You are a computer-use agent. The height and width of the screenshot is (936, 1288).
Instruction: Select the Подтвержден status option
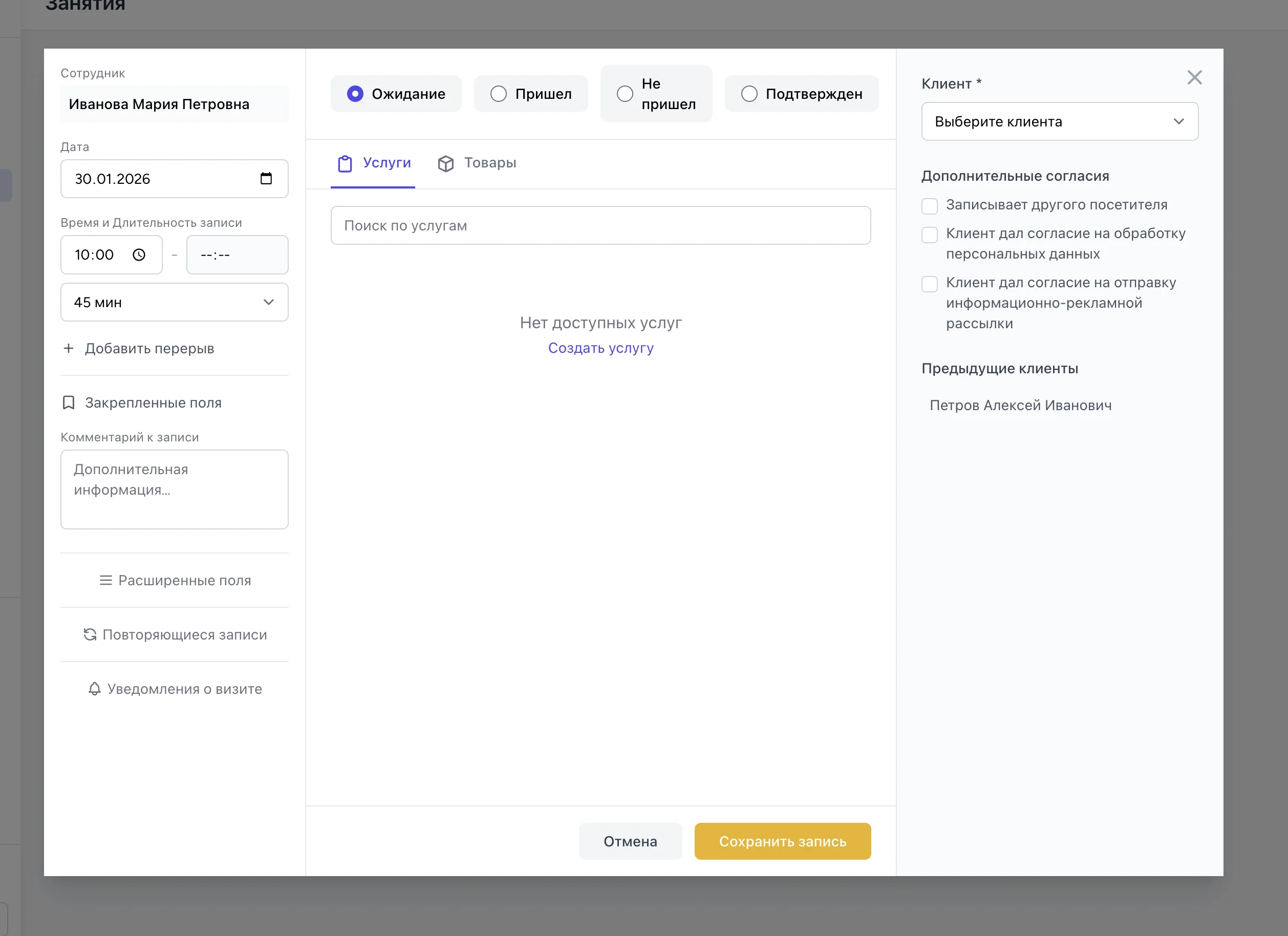pos(749,94)
